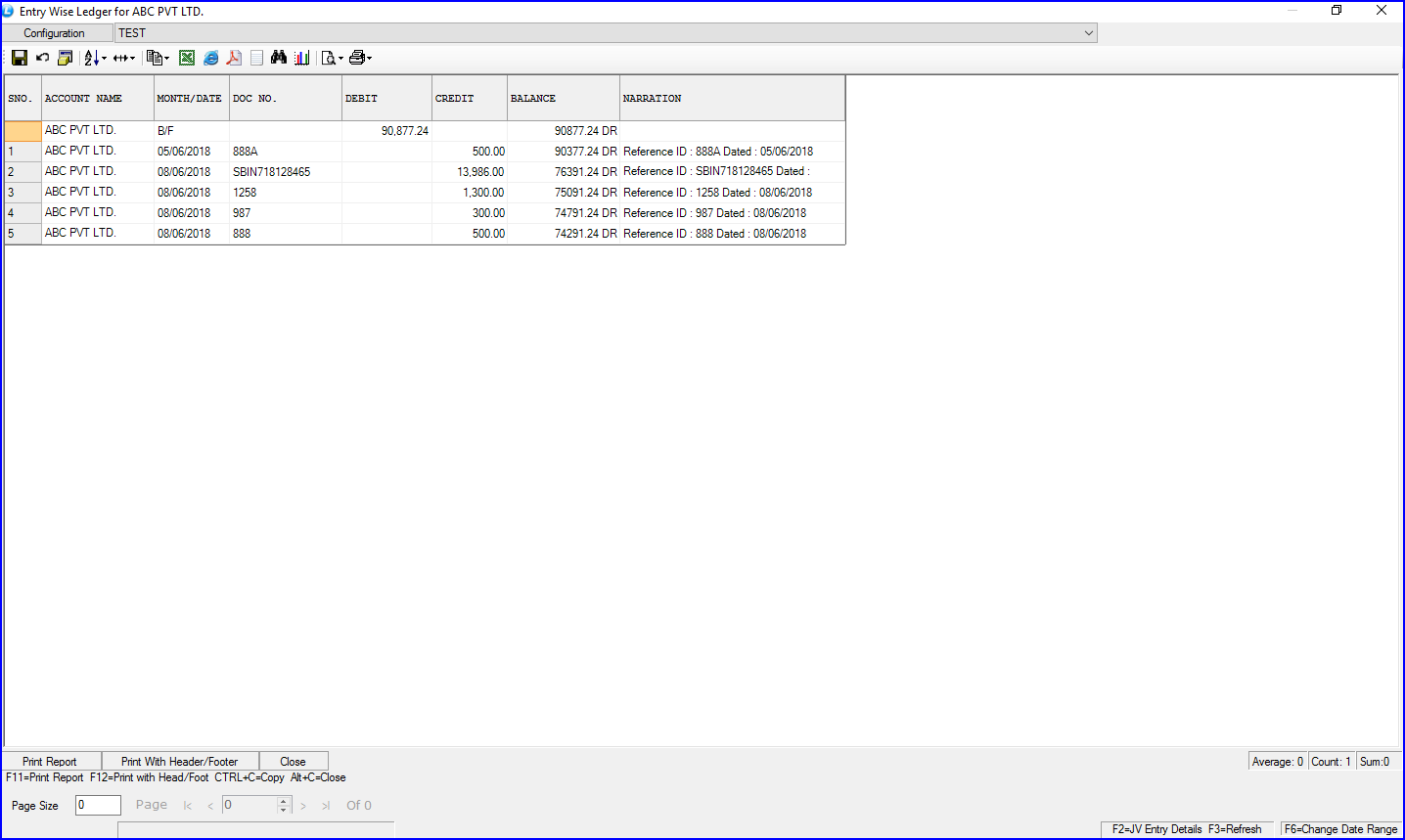
Task: Click doc number 1258 cell
Action: (x=286, y=193)
